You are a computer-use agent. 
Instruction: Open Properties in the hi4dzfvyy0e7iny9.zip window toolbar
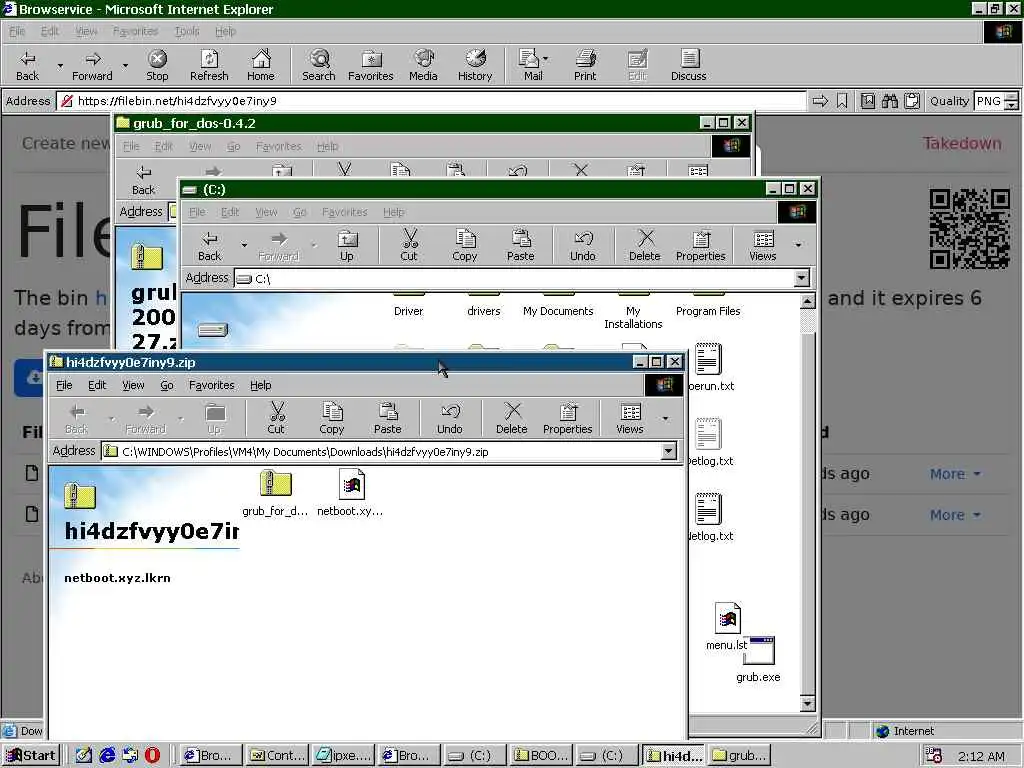568,418
